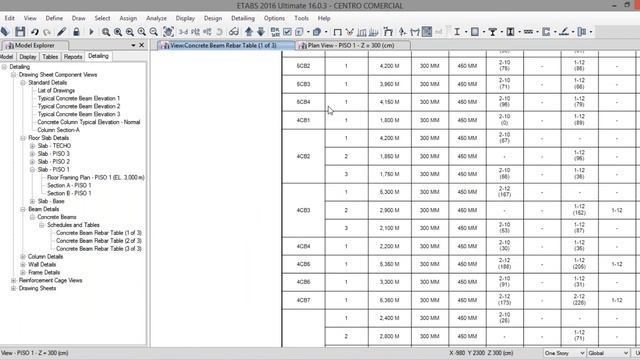Open the Model Explorer panel dropdown arrow
Screen dimensions: 640x360
[x=133, y=45]
